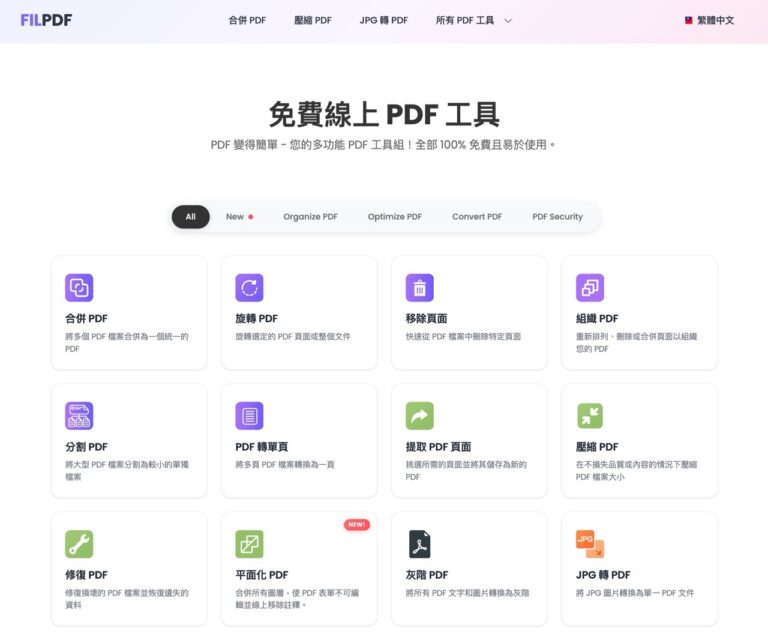
Task: Click the PDF 轉單頁 page icon
Action: click(249, 415)
